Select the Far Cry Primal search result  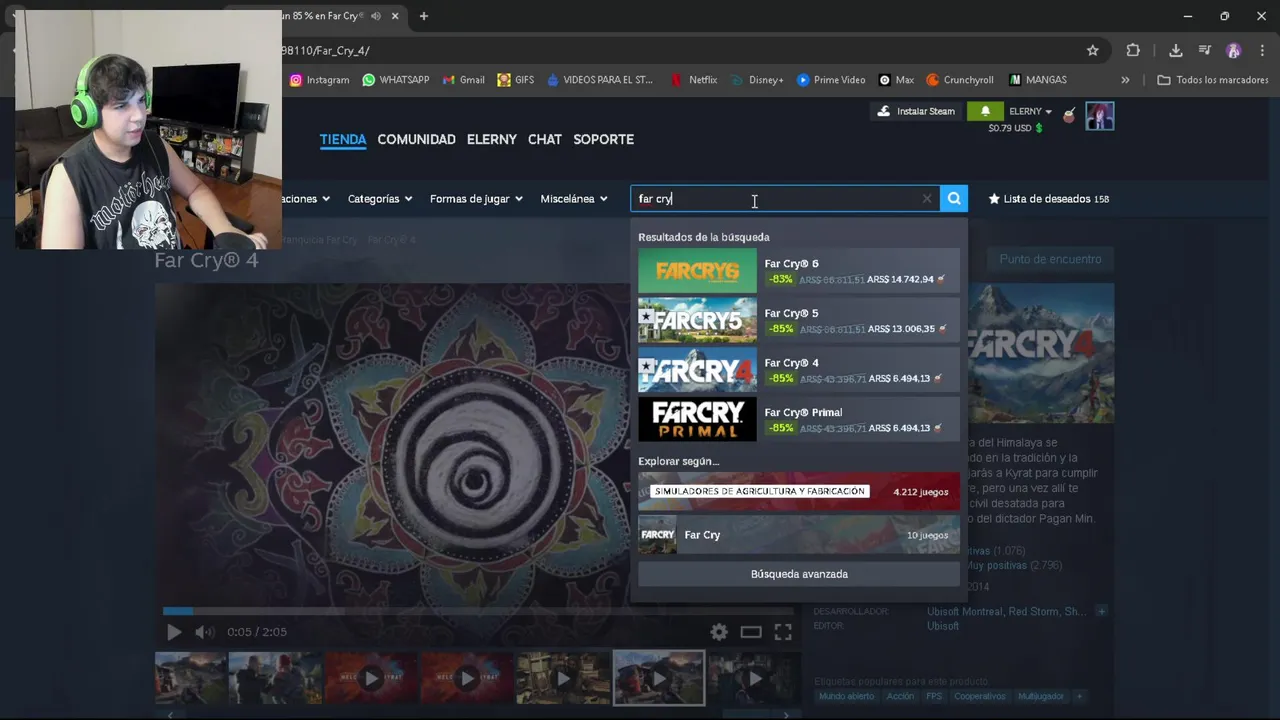tap(799, 419)
